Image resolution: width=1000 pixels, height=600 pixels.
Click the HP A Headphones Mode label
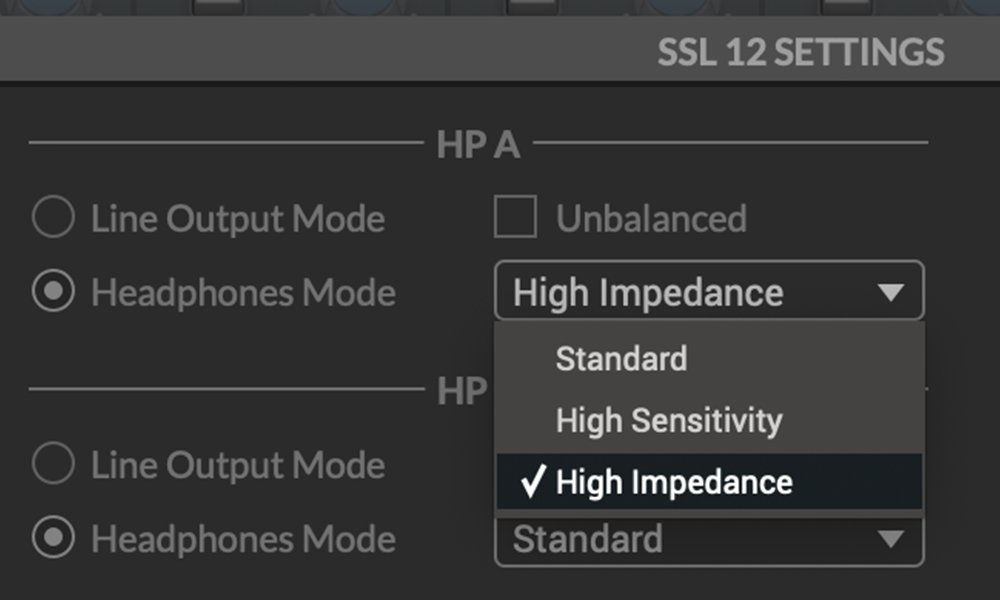tap(243, 292)
